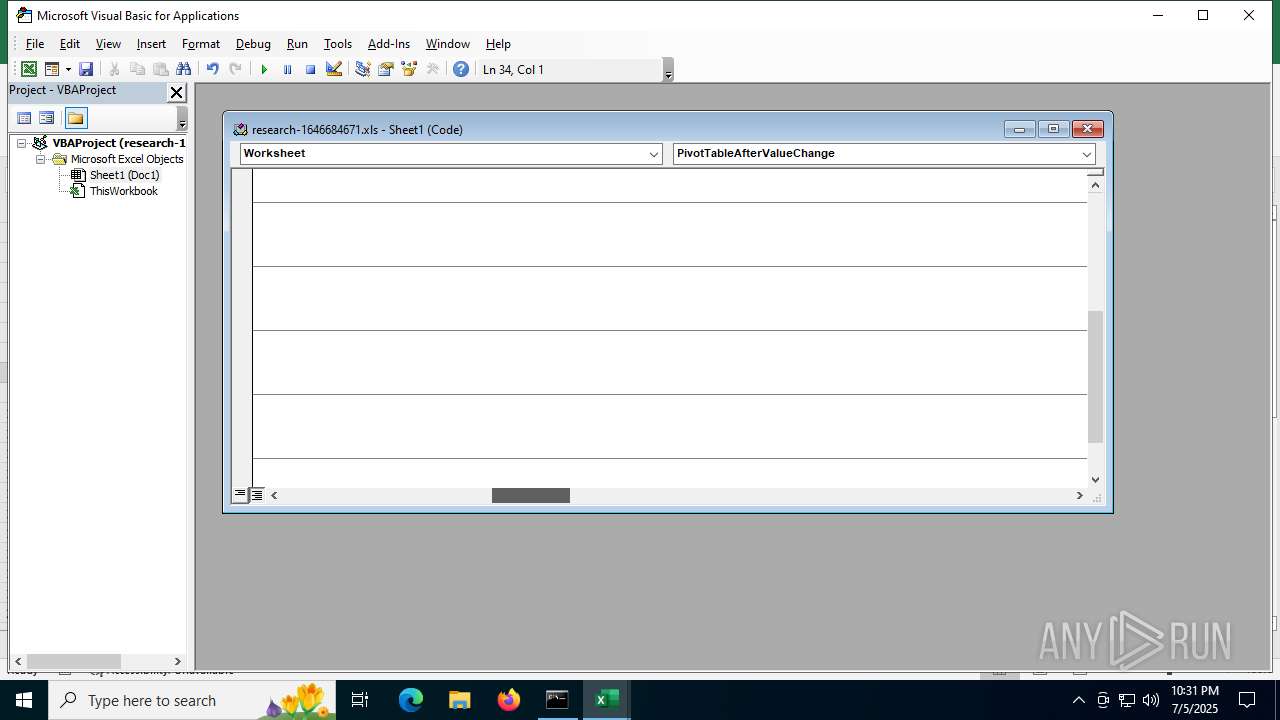Open the Worksheet object dropdown
This screenshot has width=1280, height=720.
point(654,154)
